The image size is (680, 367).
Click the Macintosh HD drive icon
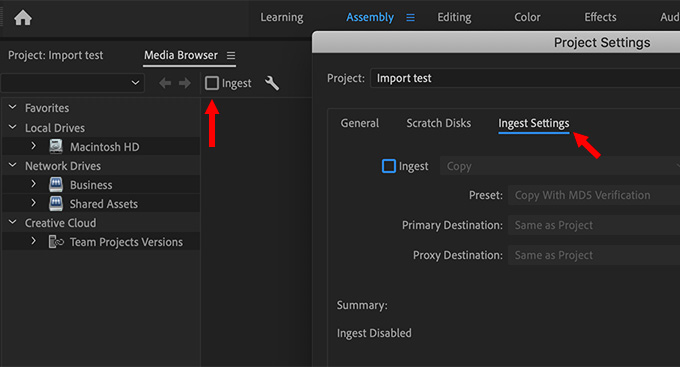coord(56,147)
